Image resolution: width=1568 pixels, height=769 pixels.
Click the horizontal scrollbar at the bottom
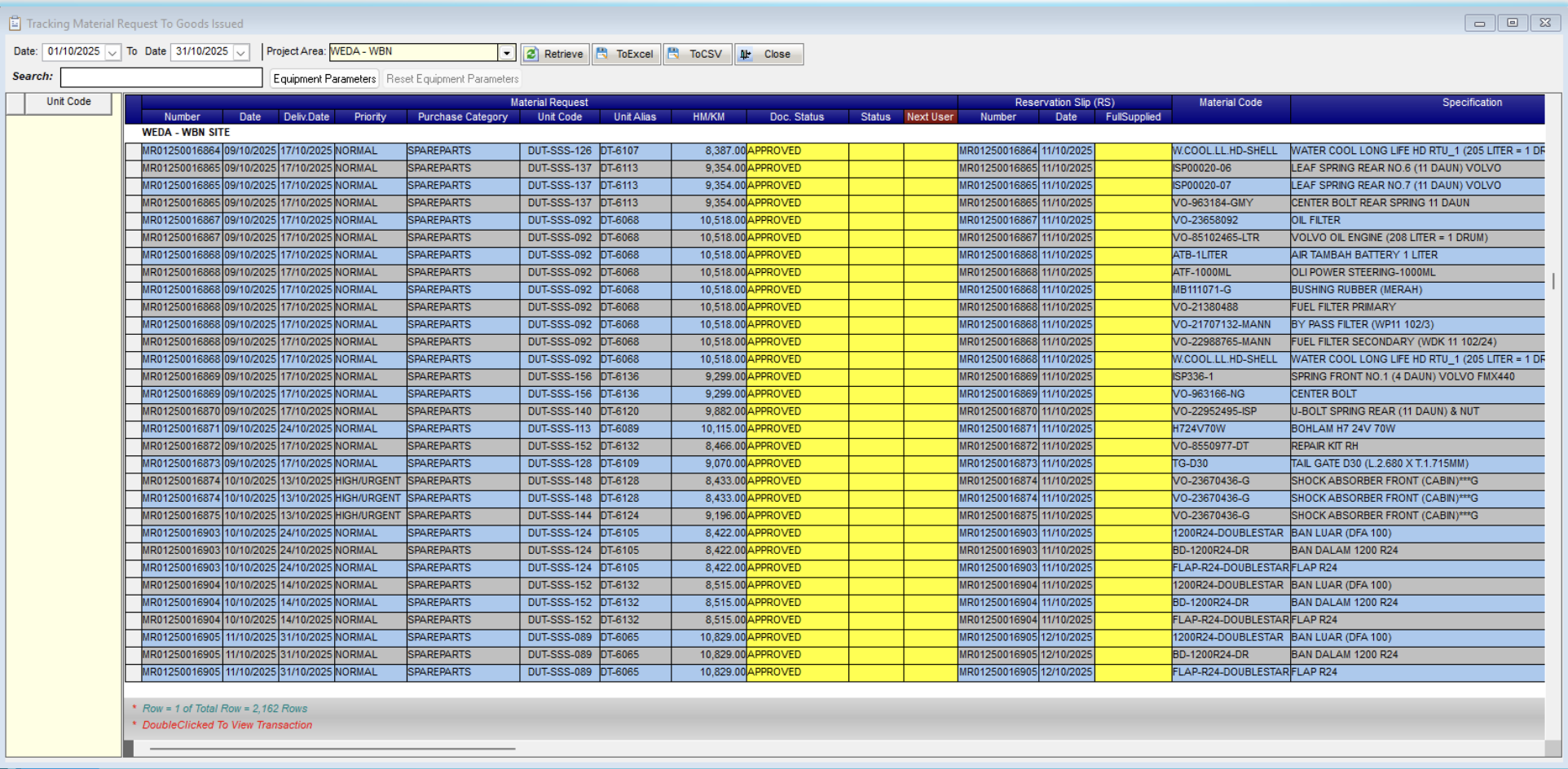coord(333,748)
